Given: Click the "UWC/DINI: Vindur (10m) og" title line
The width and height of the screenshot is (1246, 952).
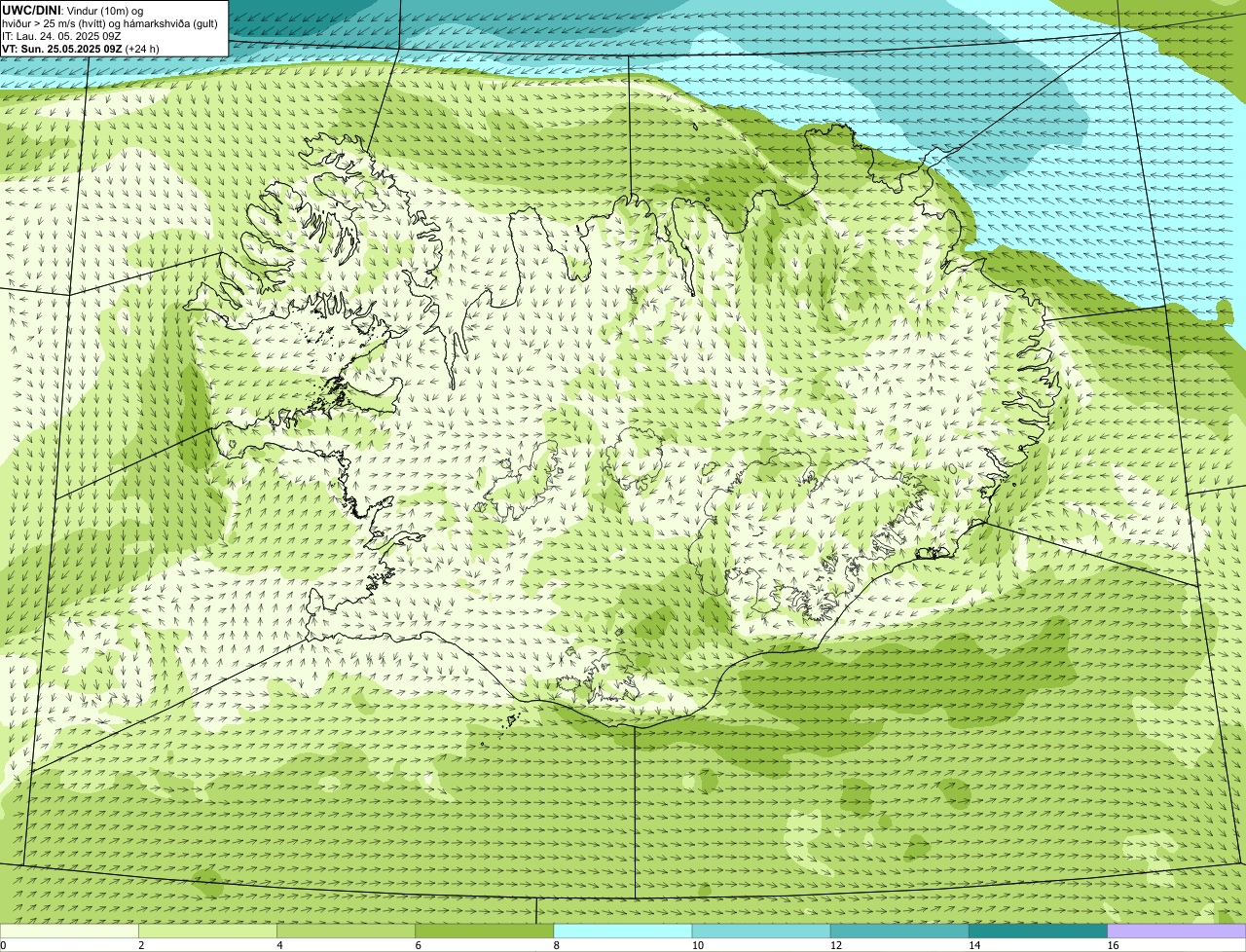Looking at the screenshot, I should (73, 11).
